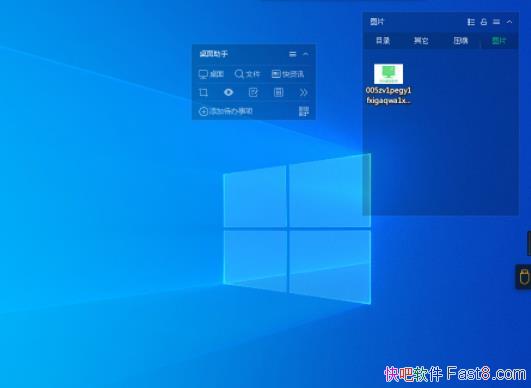Switch to the 压缩 tab

[x=461, y=41]
